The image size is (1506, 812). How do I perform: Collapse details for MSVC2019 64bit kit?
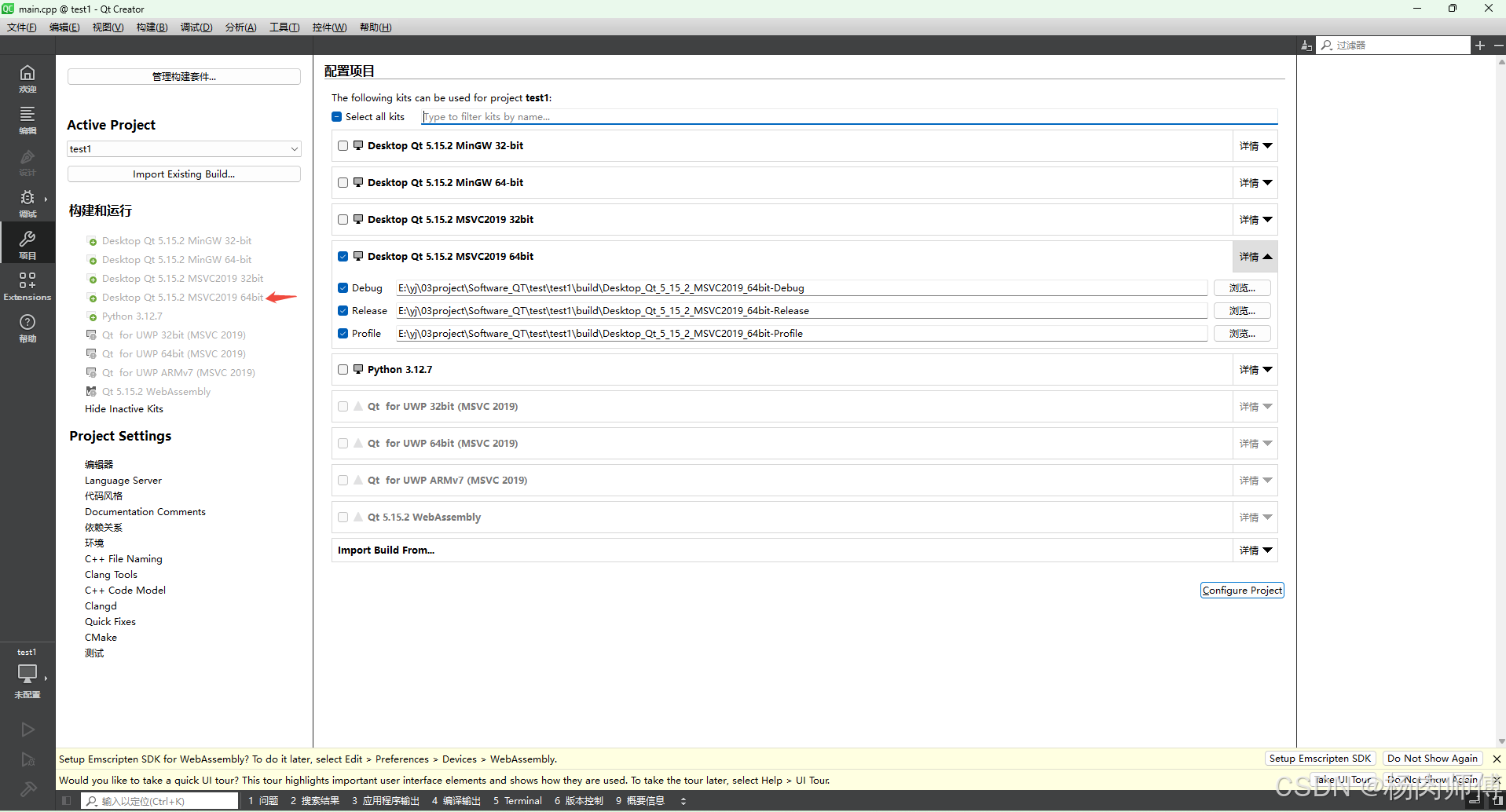pos(1255,256)
